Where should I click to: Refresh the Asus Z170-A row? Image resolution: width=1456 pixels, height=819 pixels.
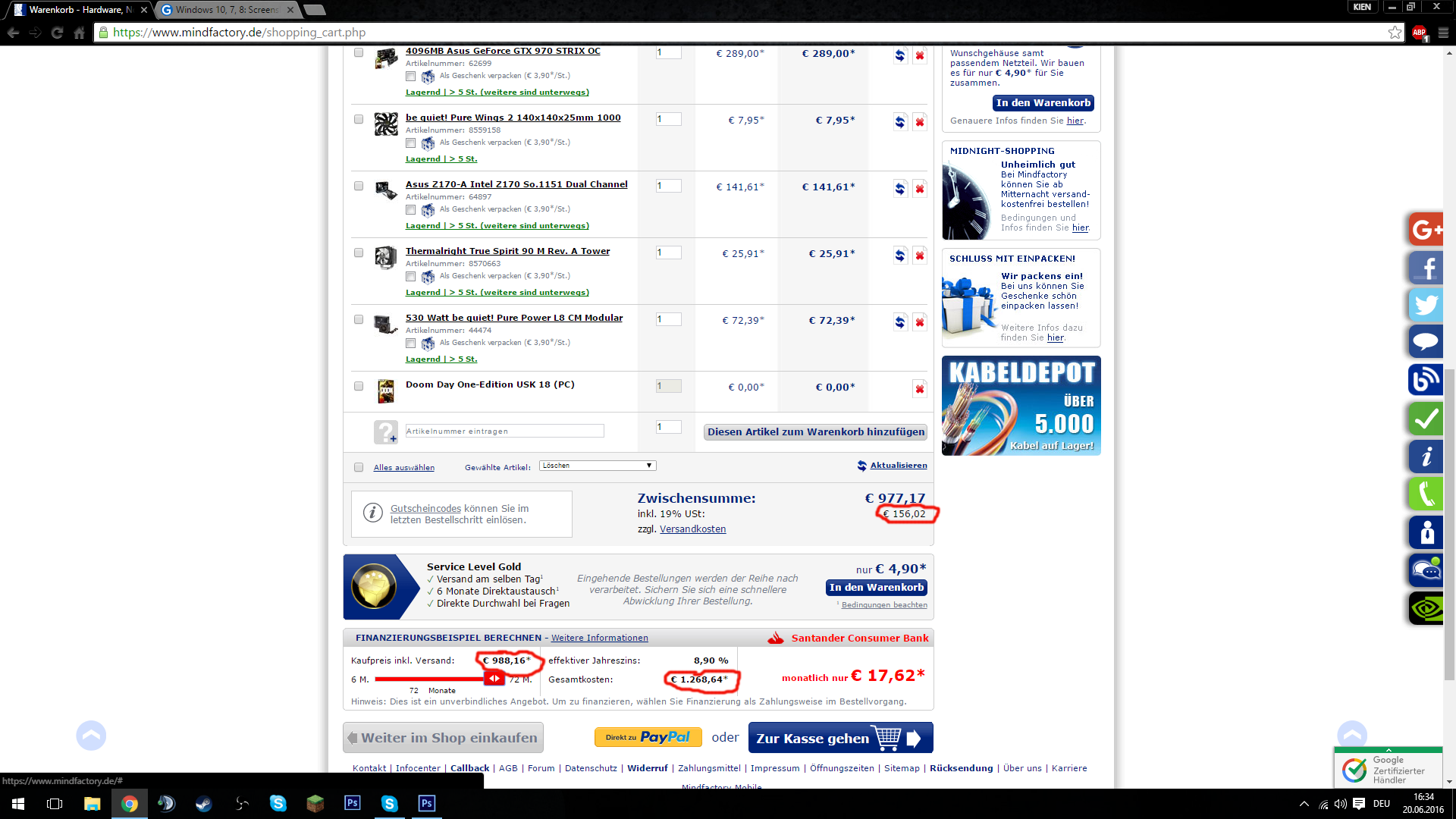click(x=899, y=189)
